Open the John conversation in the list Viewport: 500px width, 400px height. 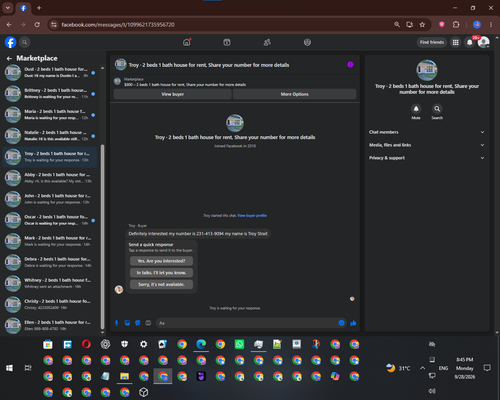click(x=50, y=199)
